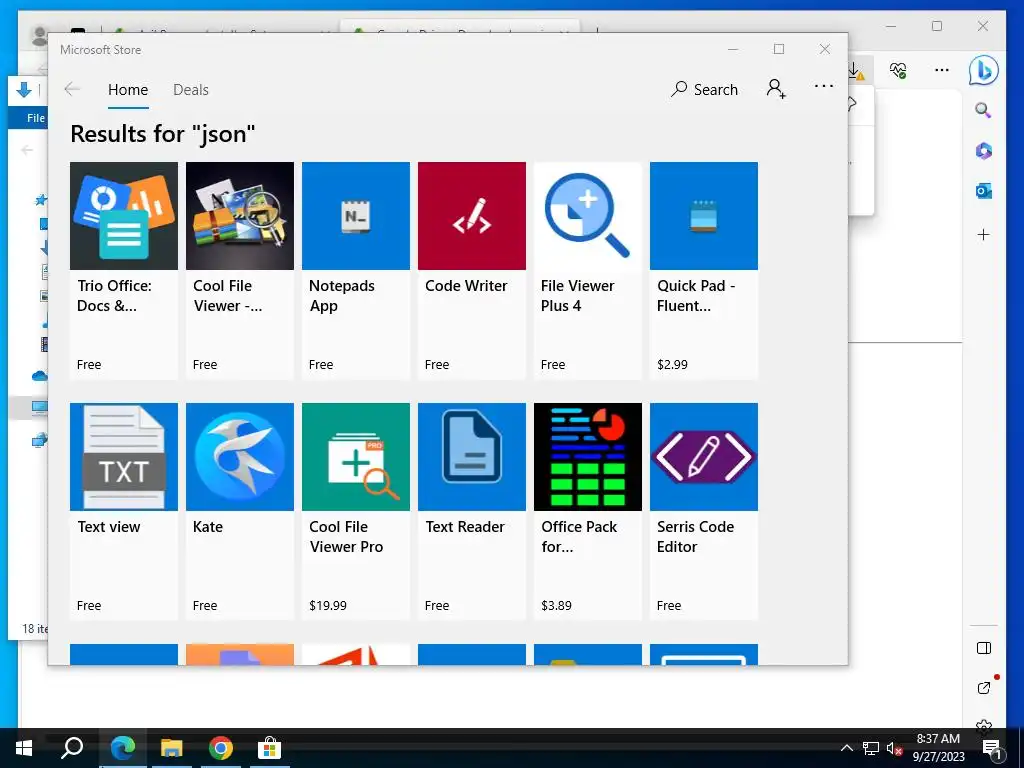Open Edge downloads icon with warning
This screenshot has width=1024, height=768.
coord(856,70)
